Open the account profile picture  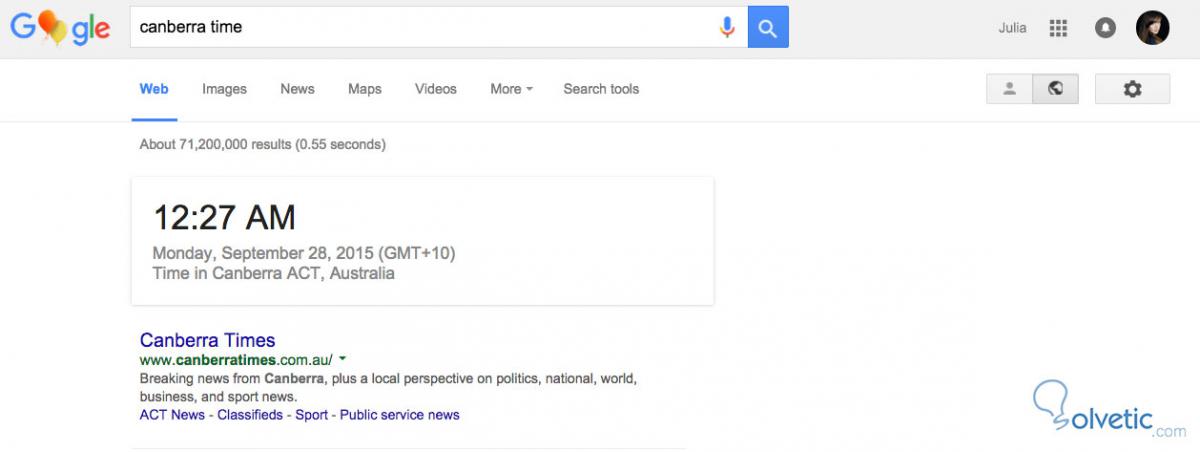1152,28
